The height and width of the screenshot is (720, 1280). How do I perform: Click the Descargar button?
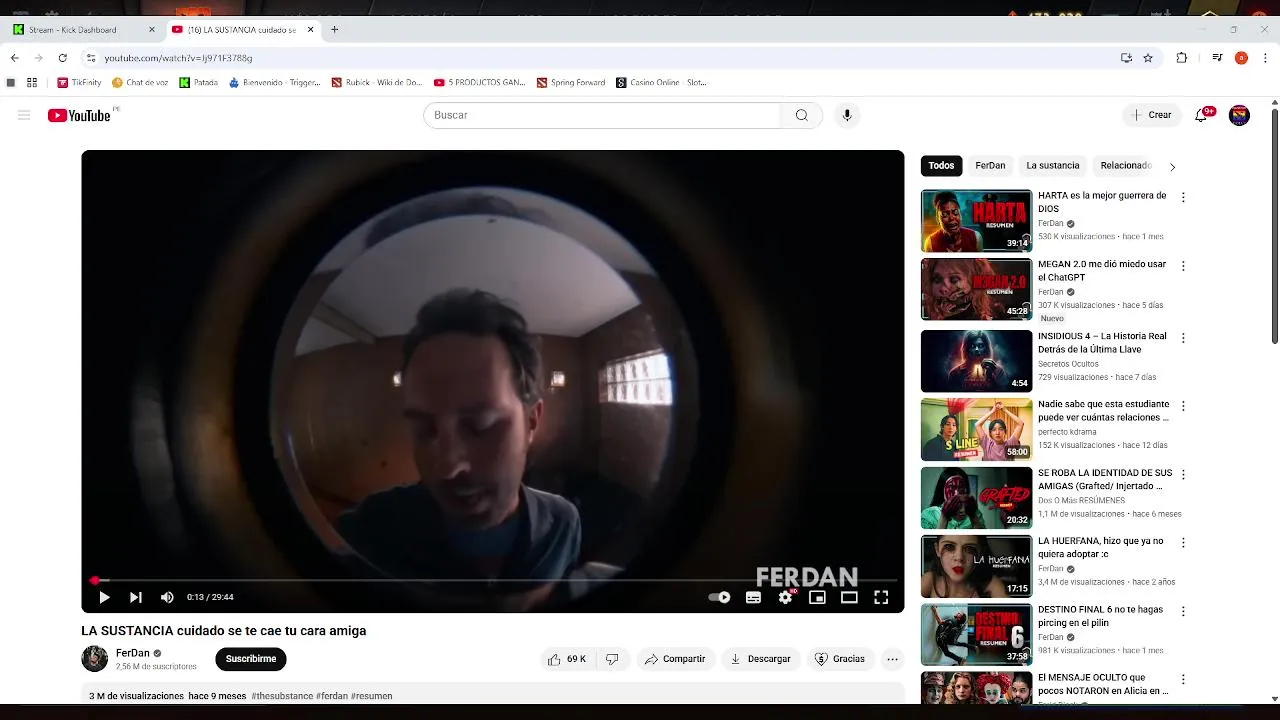(x=760, y=659)
